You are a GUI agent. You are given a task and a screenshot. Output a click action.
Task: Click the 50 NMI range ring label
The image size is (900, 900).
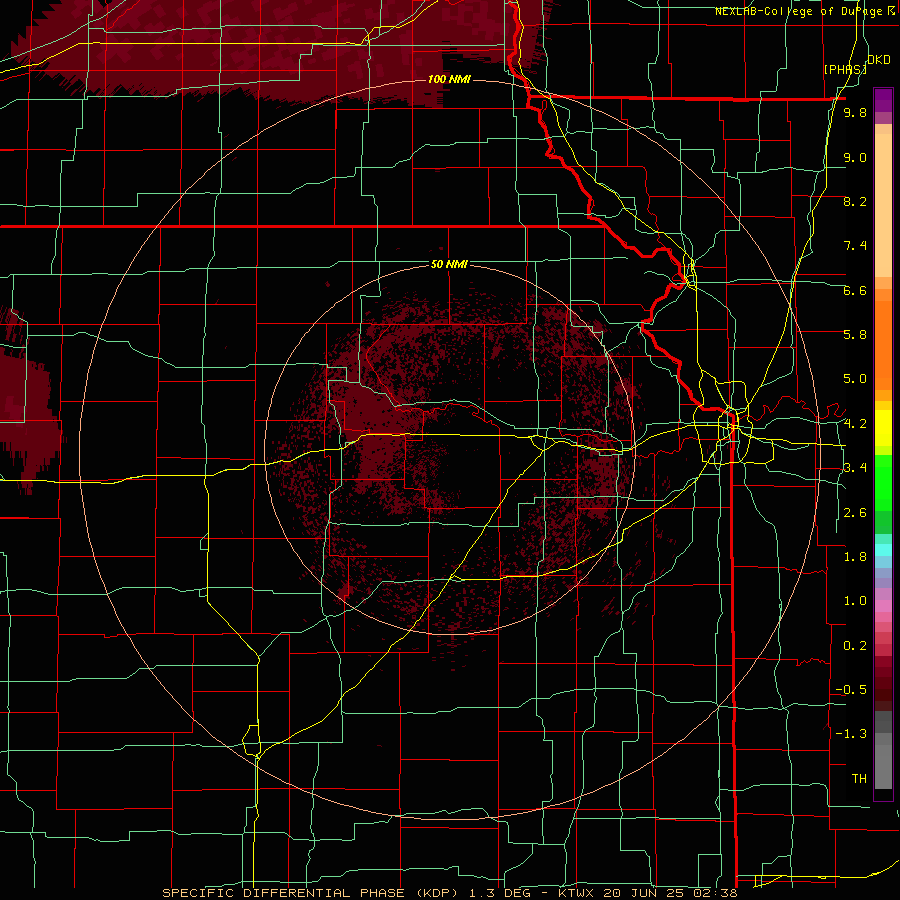coord(449,265)
